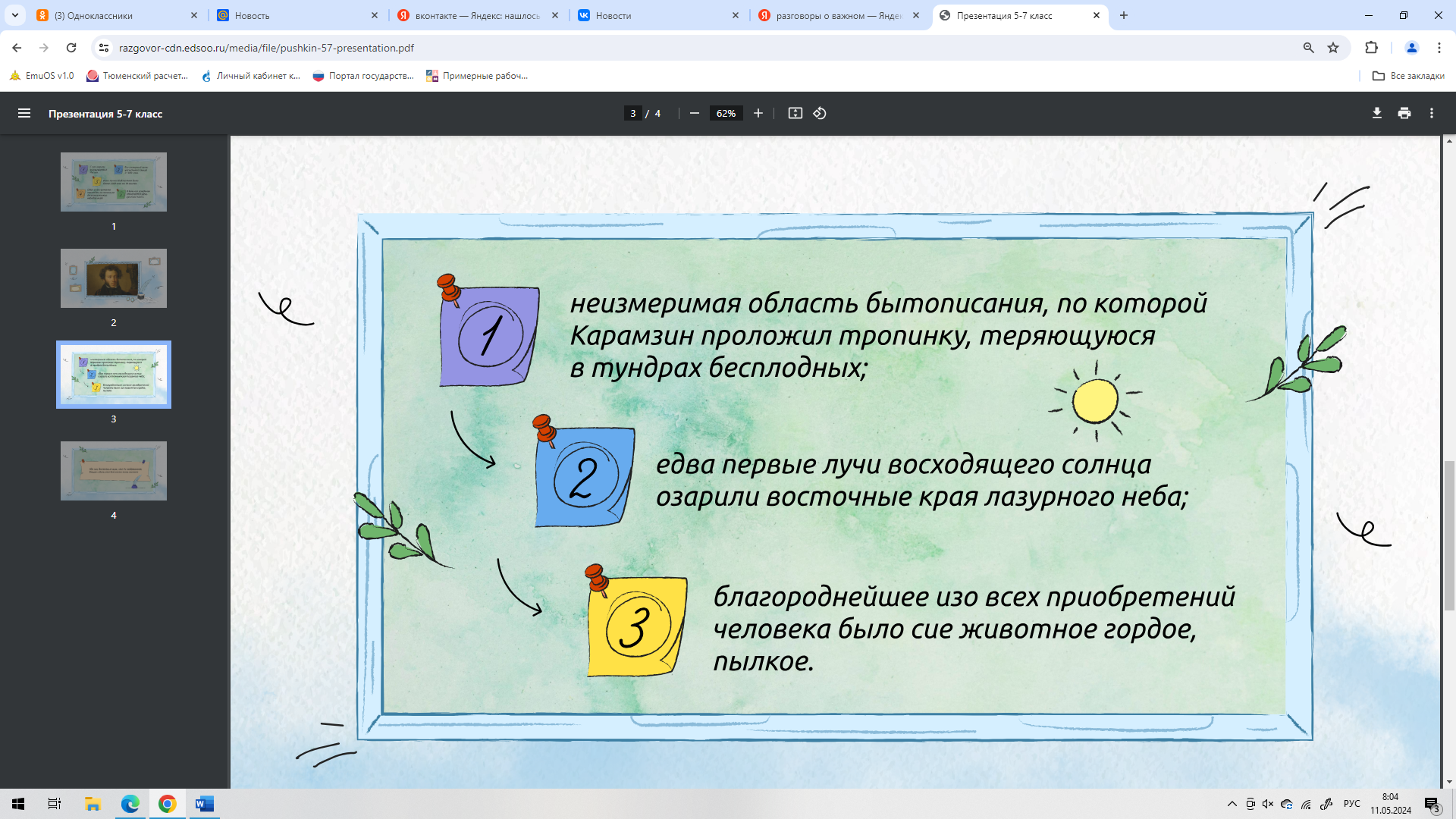Open the notification center icon

(1432, 804)
